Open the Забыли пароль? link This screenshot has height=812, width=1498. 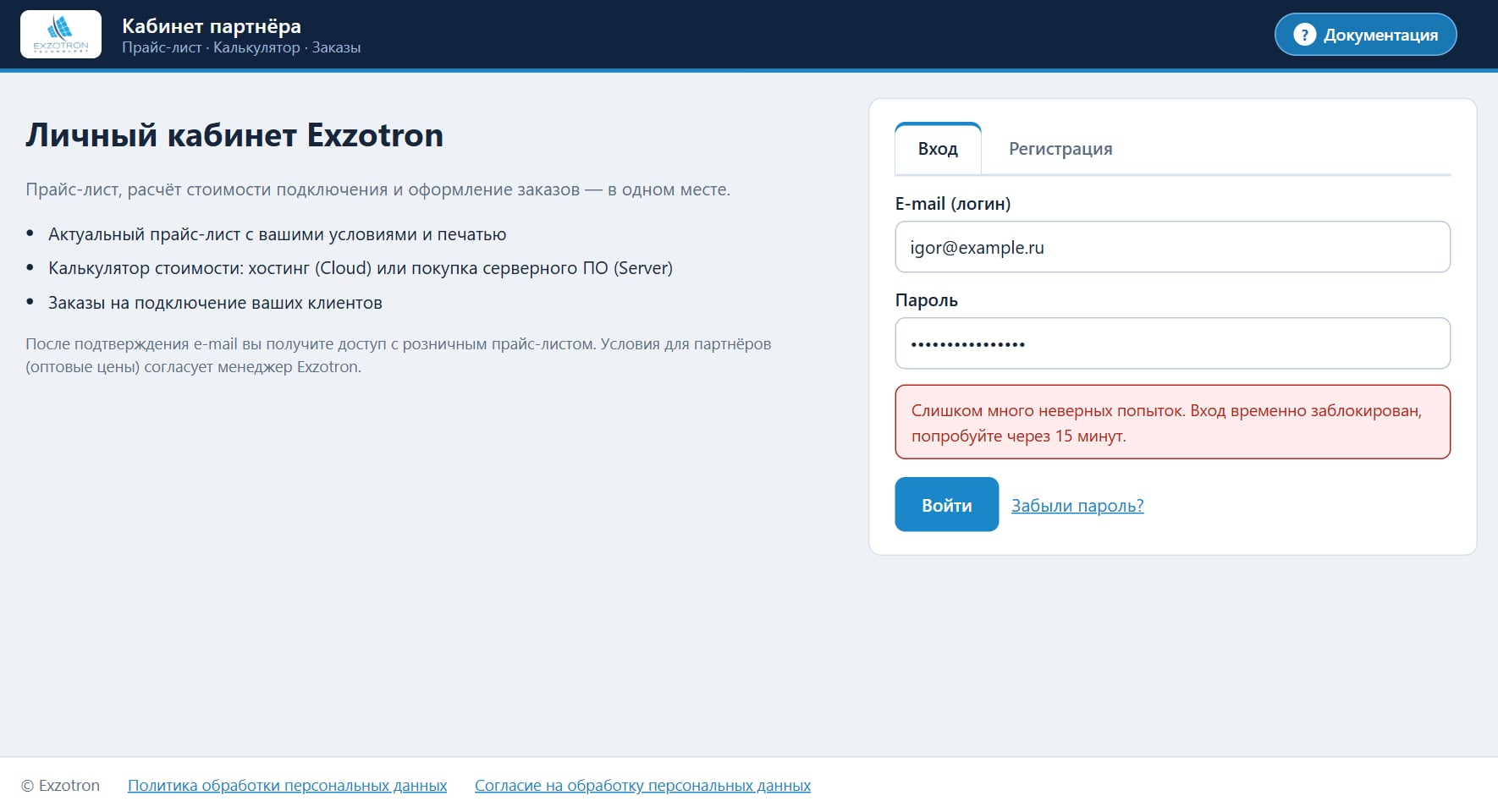click(1077, 506)
